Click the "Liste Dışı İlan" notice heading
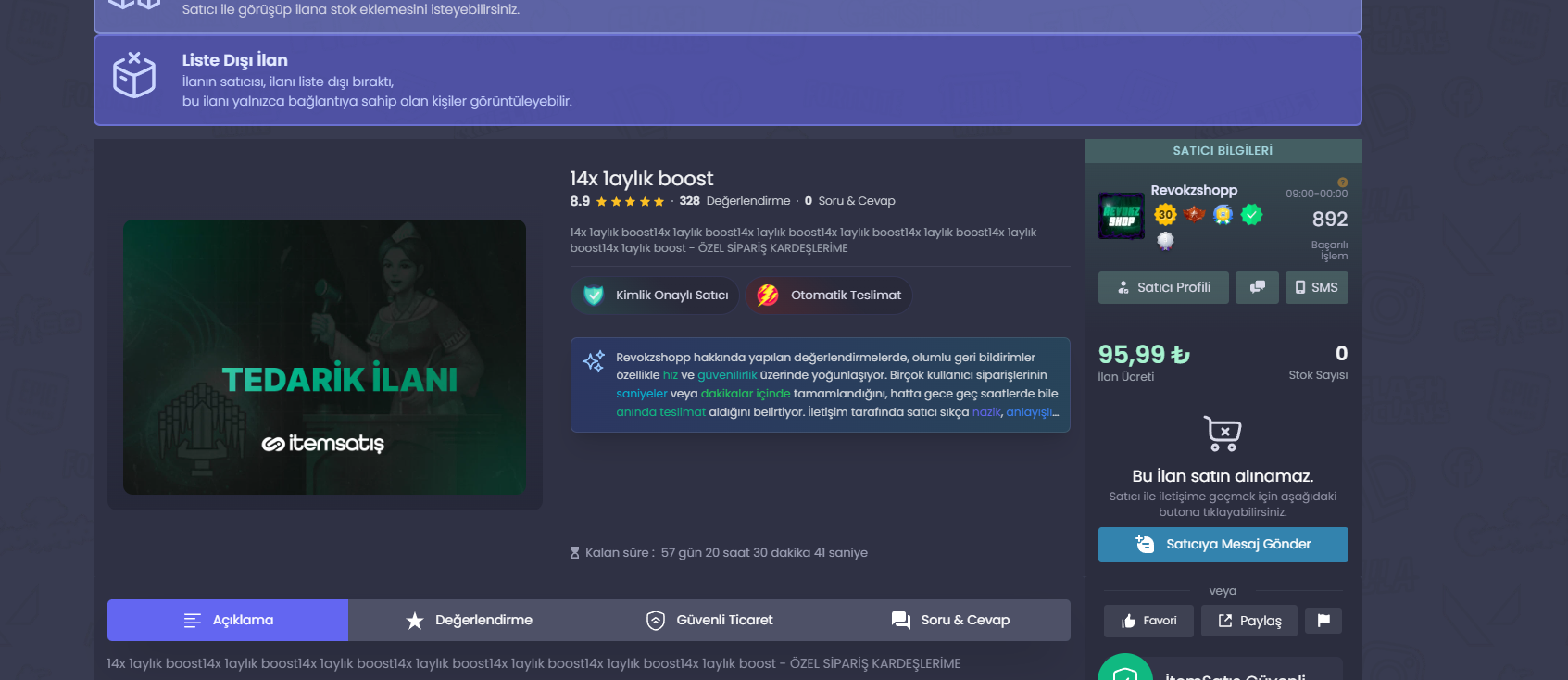Screen dimensions: 1568x680 click(x=235, y=60)
